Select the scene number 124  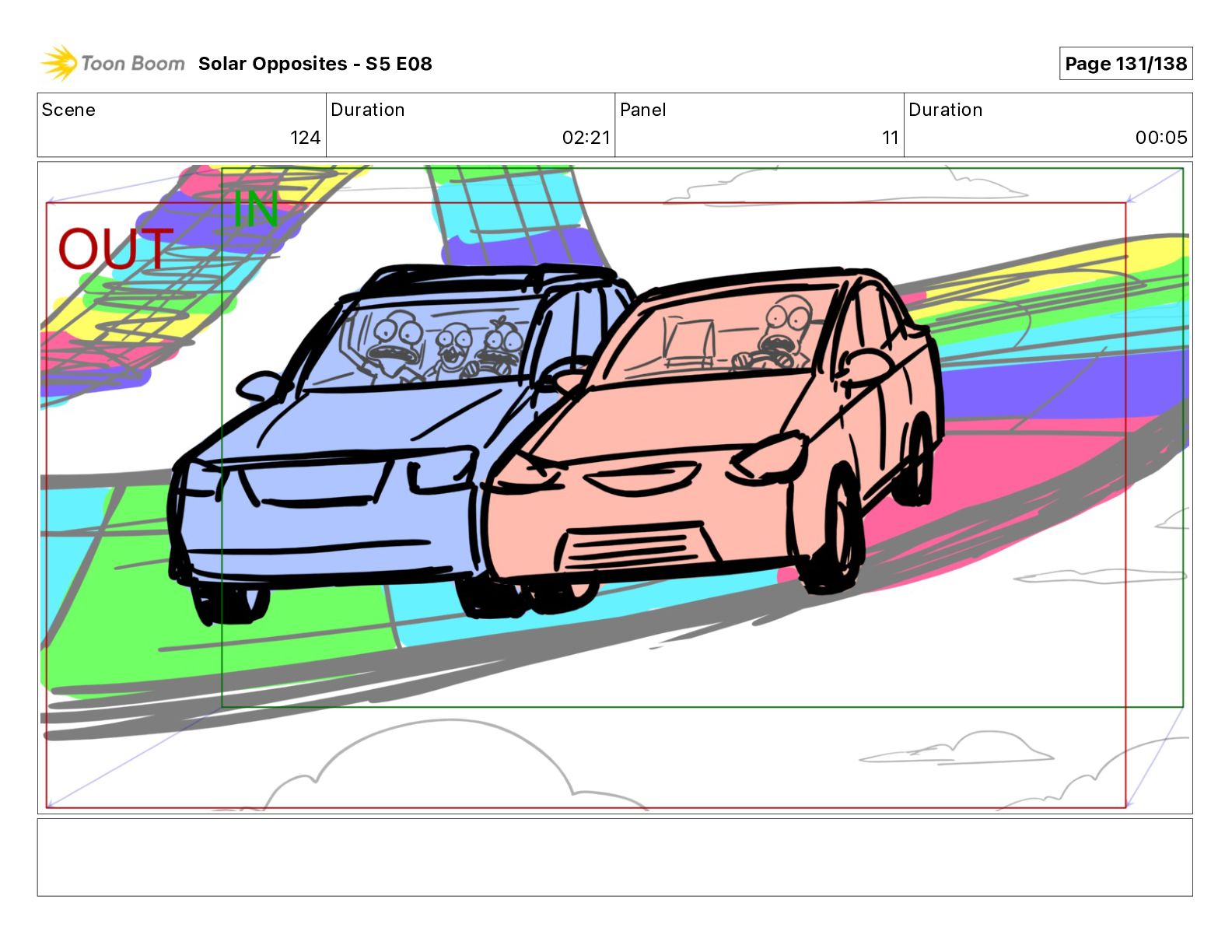coord(305,138)
